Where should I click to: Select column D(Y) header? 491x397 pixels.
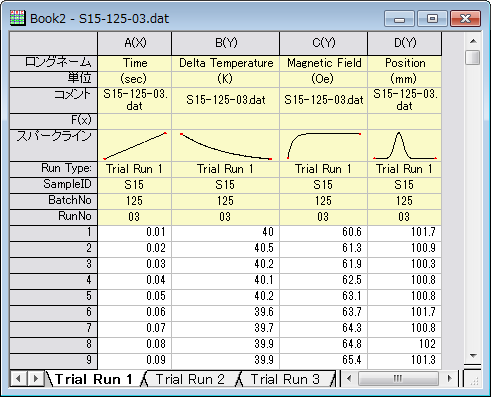pyautogui.click(x=405, y=44)
